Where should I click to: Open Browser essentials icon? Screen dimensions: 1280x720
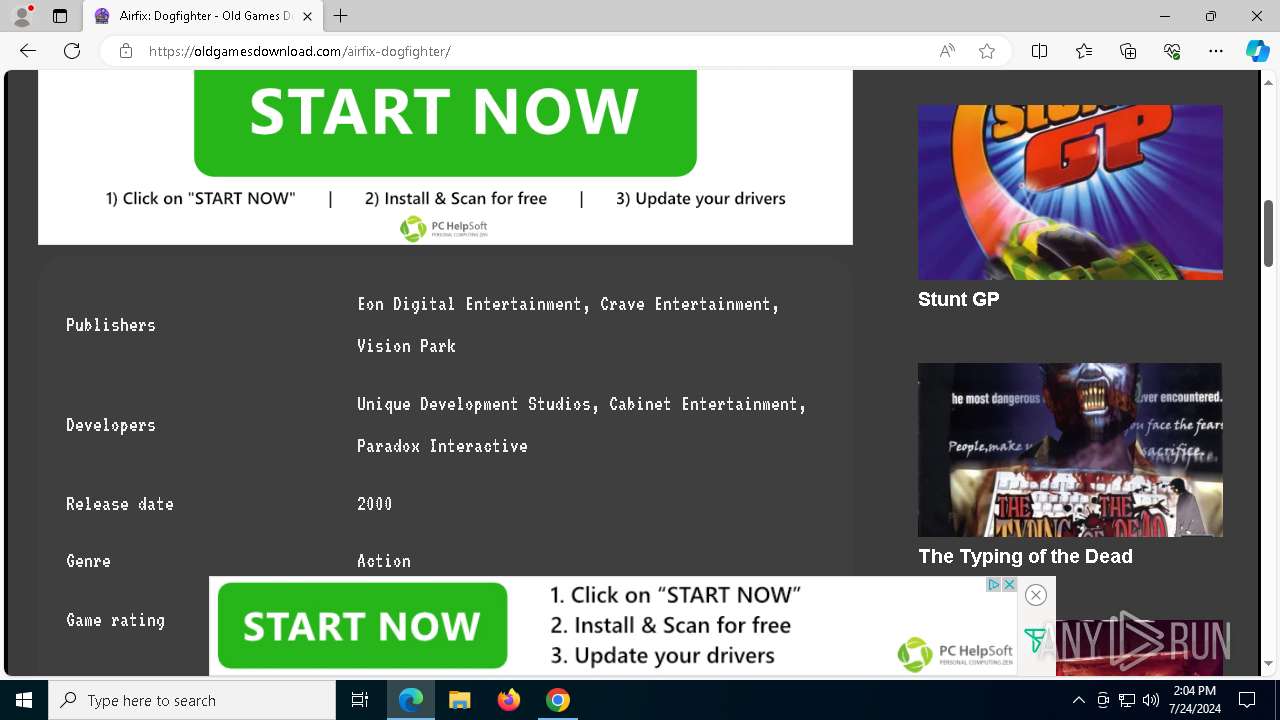[1172, 51]
